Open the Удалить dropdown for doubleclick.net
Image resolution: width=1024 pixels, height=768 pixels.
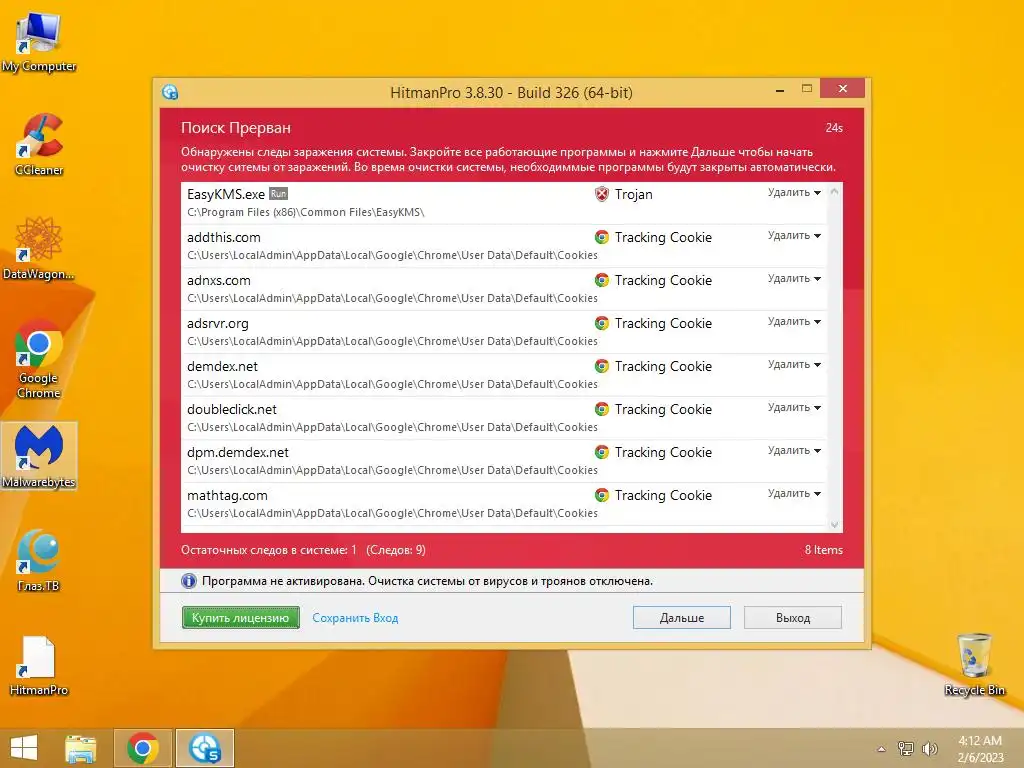tap(794, 408)
